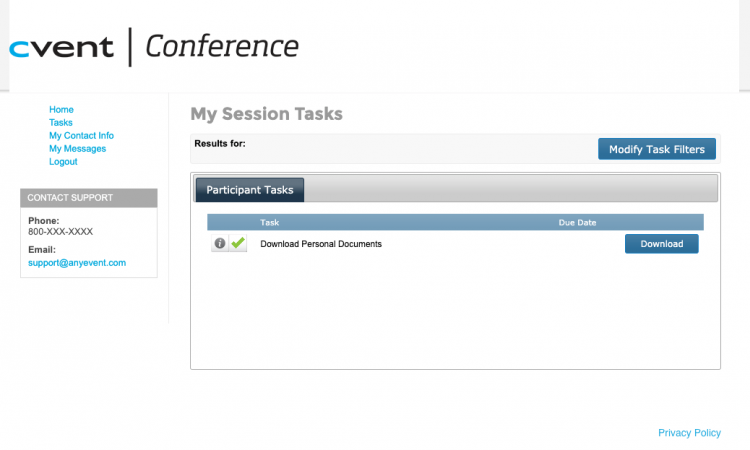Click the Download button
Viewport: 750px width, 450px height.
click(x=661, y=244)
